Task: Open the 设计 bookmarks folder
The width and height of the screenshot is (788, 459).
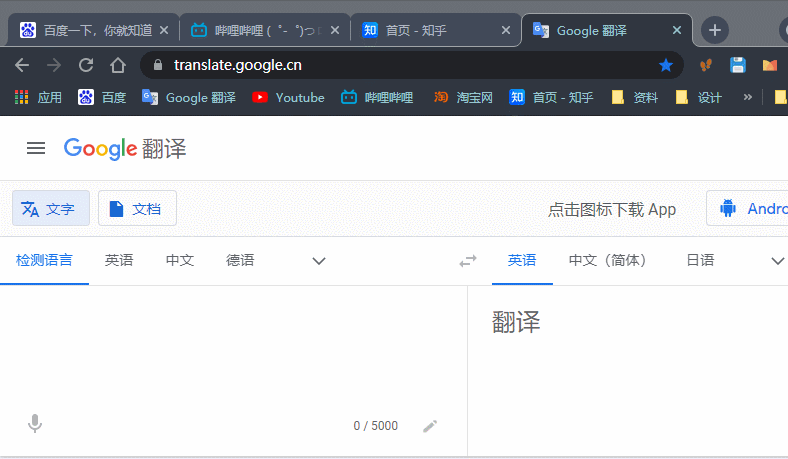Action: click(x=699, y=97)
